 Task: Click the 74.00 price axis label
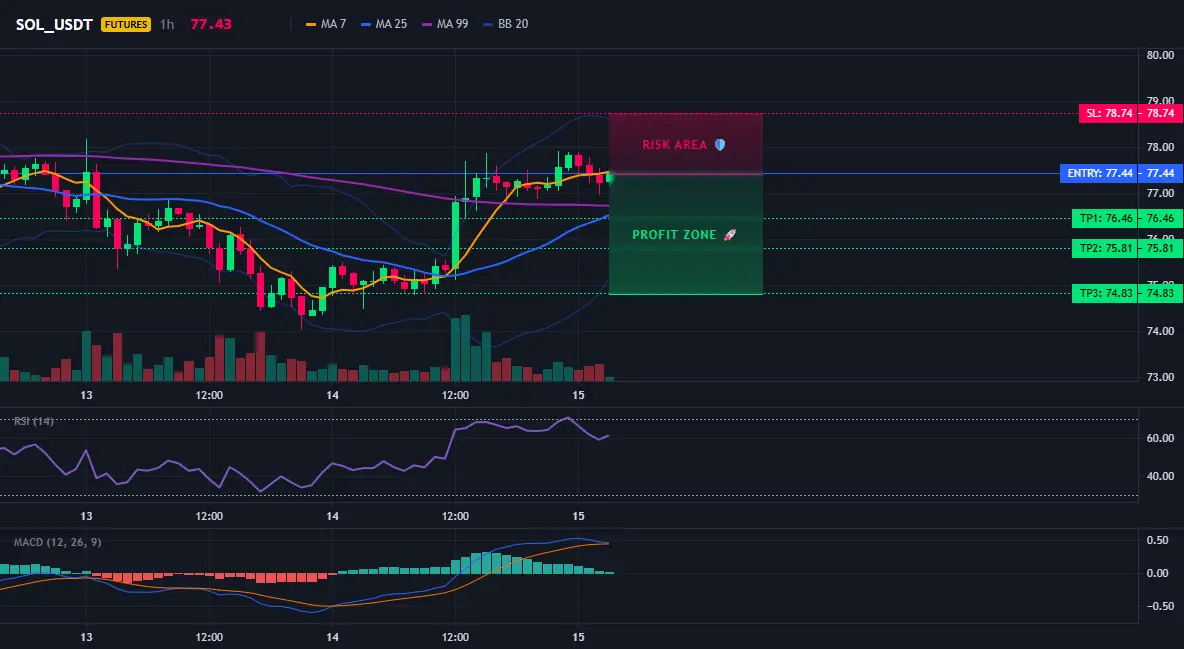(1160, 331)
